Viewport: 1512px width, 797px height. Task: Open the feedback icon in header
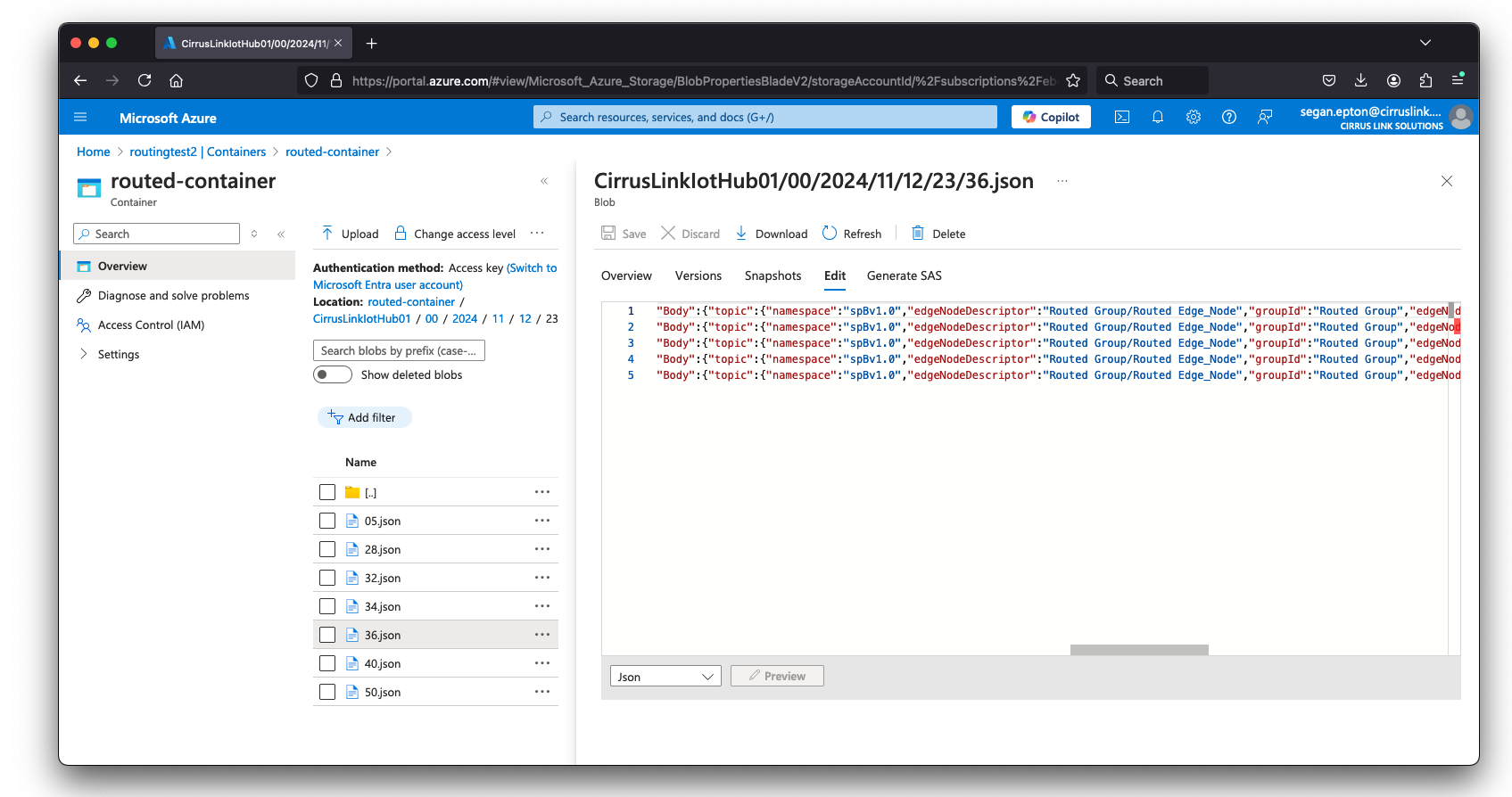1265,118
